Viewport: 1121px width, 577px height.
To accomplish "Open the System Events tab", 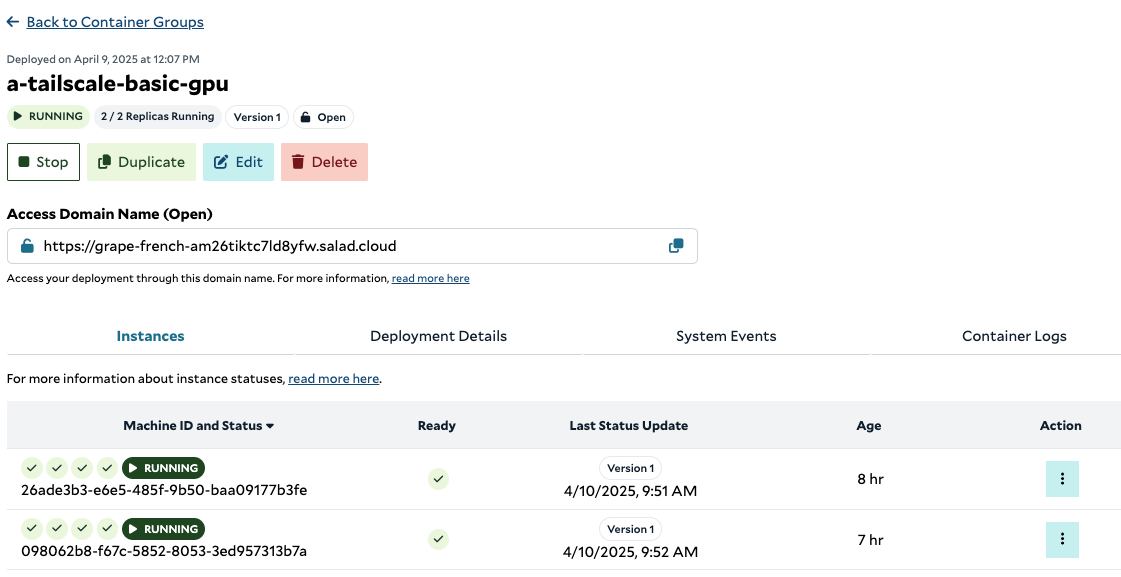I will [x=726, y=336].
